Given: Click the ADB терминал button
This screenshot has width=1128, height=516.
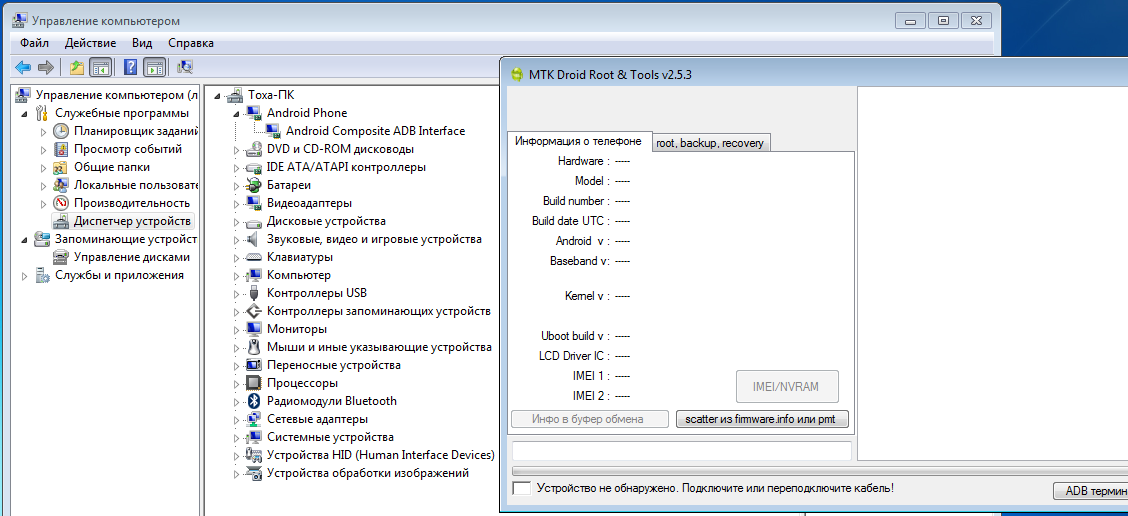Looking at the screenshot, I should point(1090,491).
